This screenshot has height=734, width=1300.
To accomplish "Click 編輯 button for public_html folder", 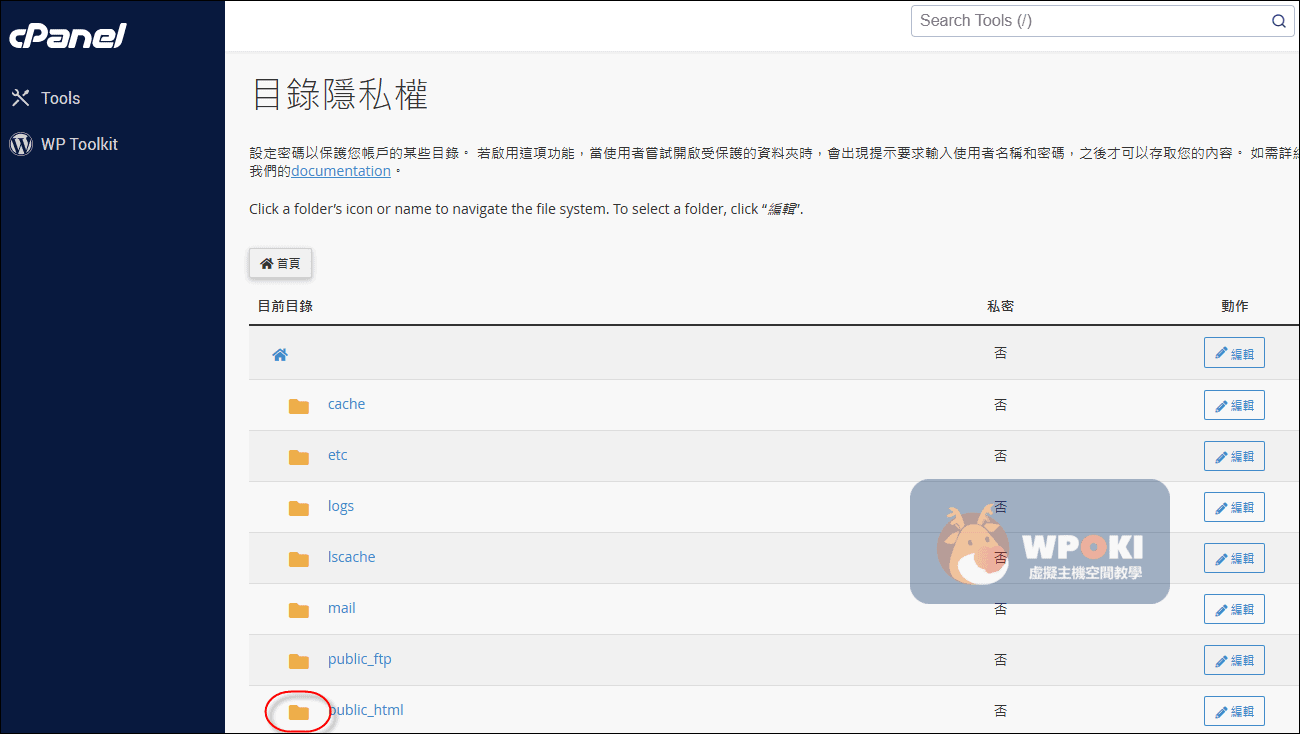I will [x=1234, y=711].
